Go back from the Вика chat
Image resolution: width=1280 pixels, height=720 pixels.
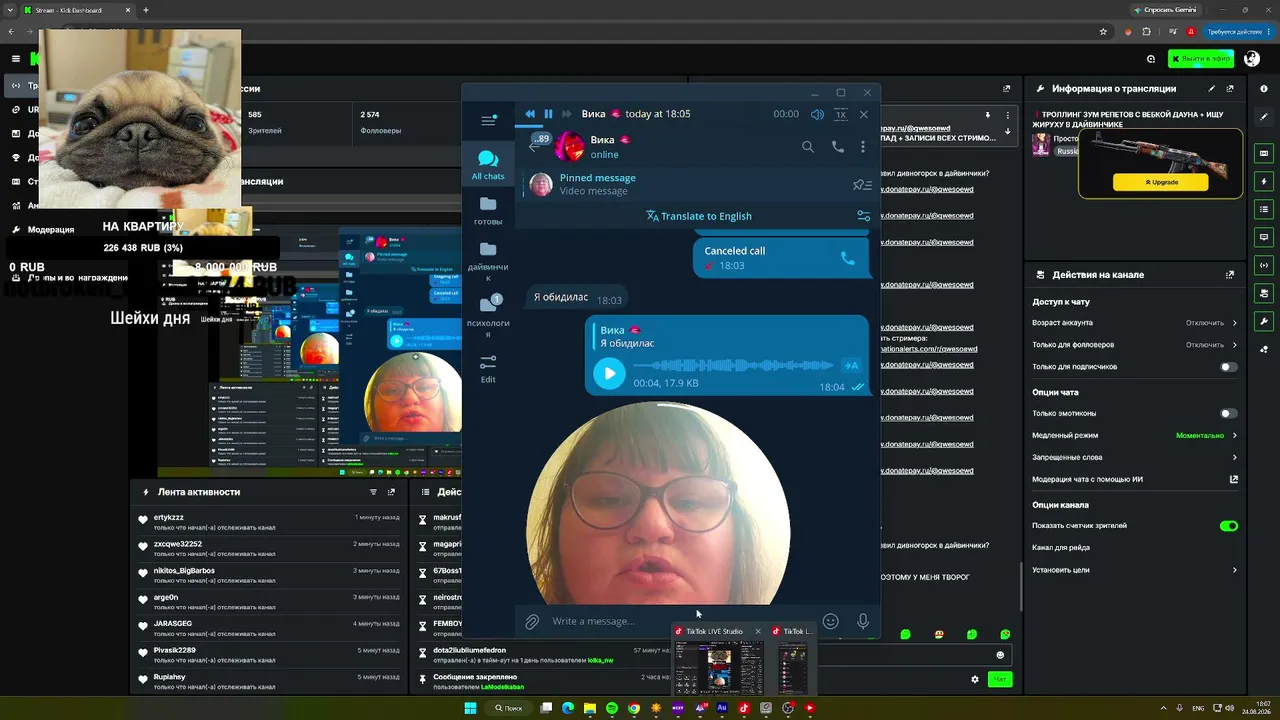pos(534,146)
